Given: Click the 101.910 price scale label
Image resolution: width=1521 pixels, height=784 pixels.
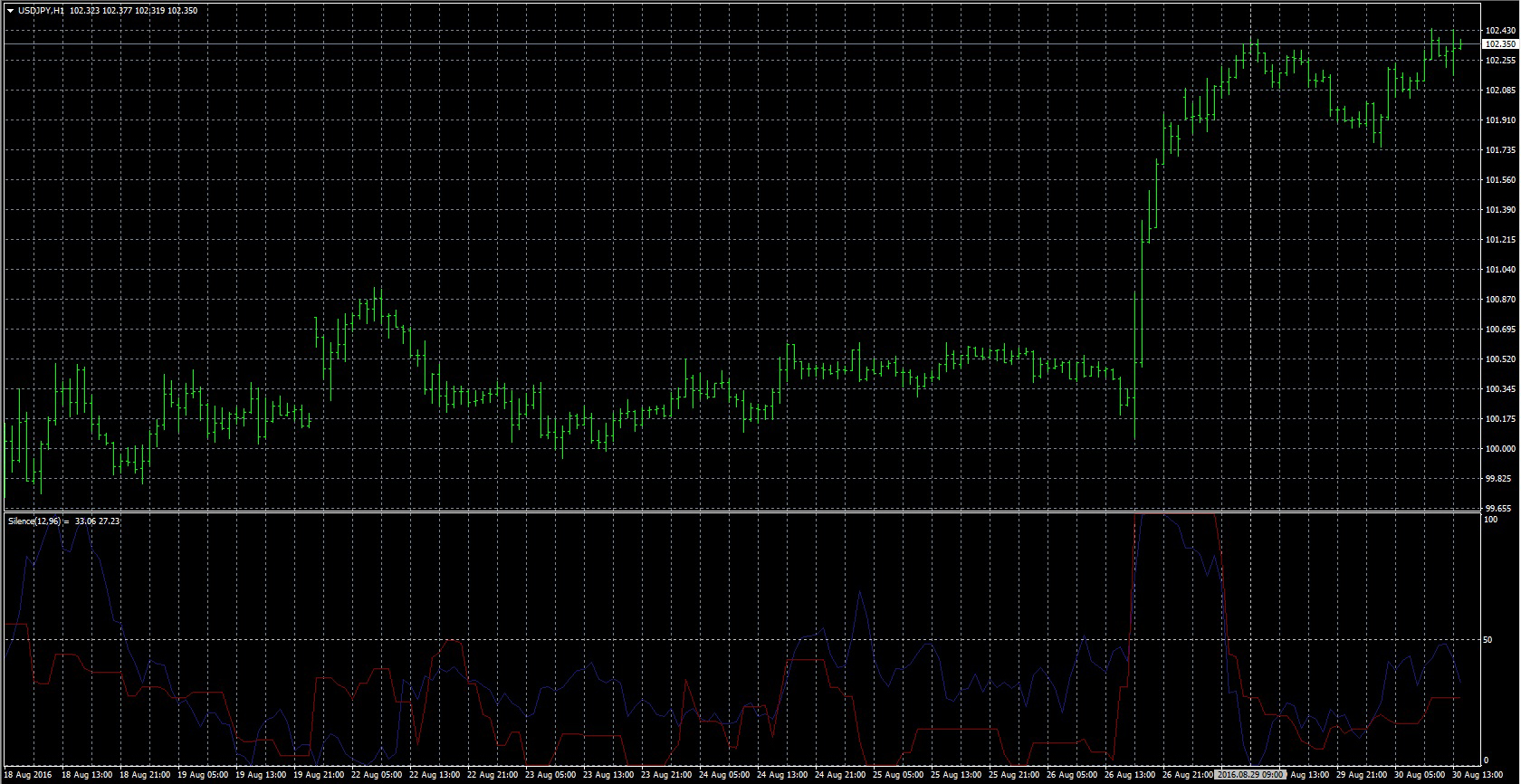Looking at the screenshot, I should pyautogui.click(x=1500, y=120).
